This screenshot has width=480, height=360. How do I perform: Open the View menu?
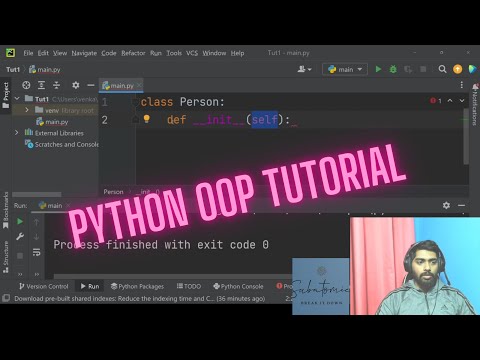pos(60,53)
